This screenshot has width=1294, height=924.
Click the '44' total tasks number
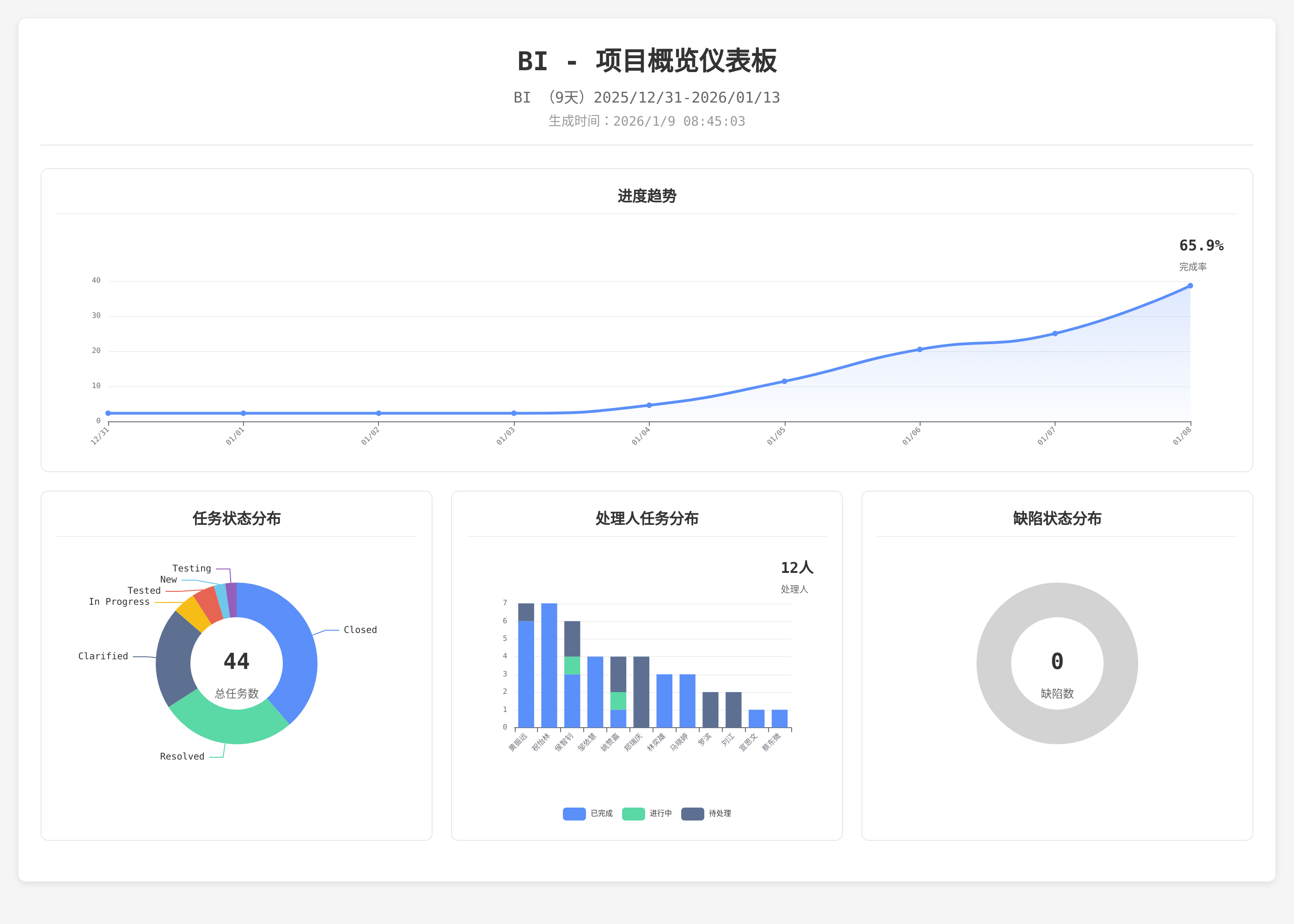point(237,661)
